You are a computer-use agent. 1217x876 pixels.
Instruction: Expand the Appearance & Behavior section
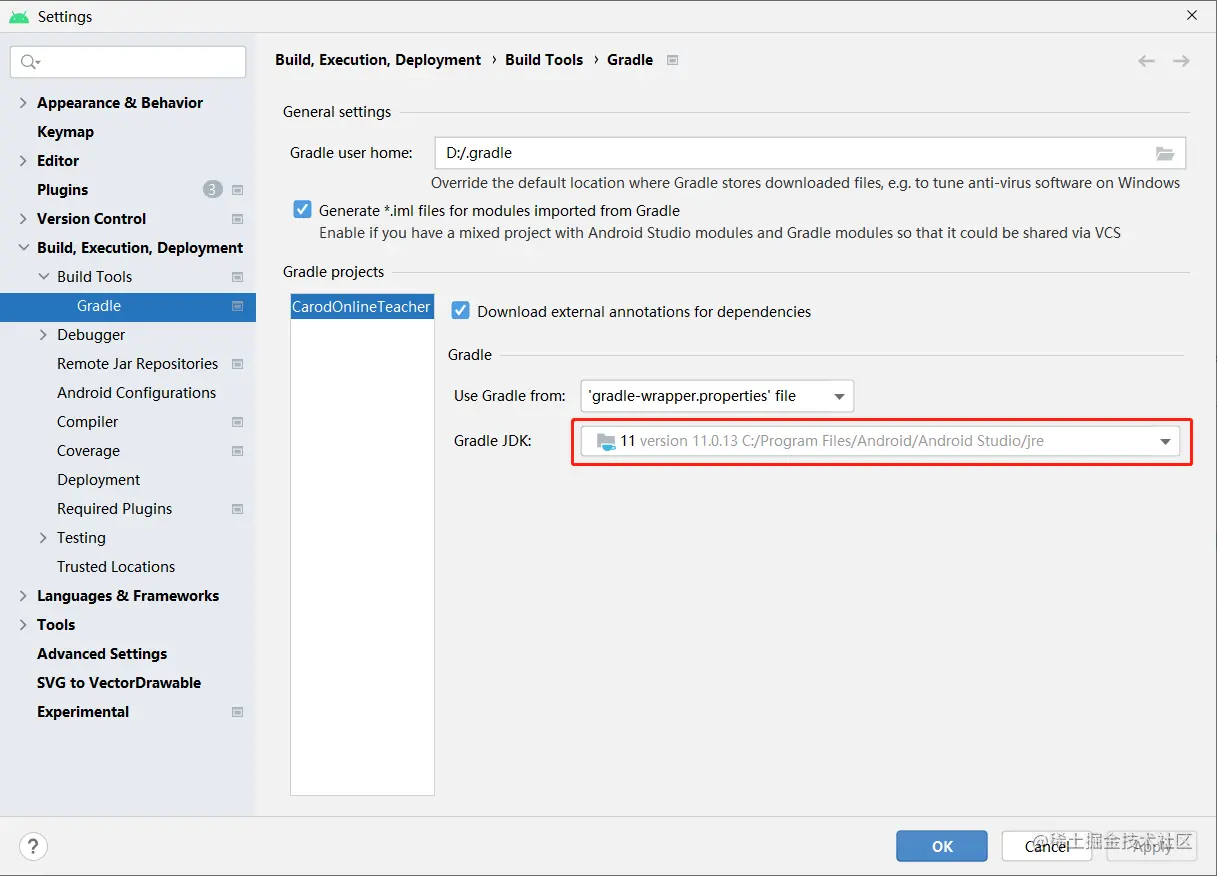pyautogui.click(x=23, y=103)
